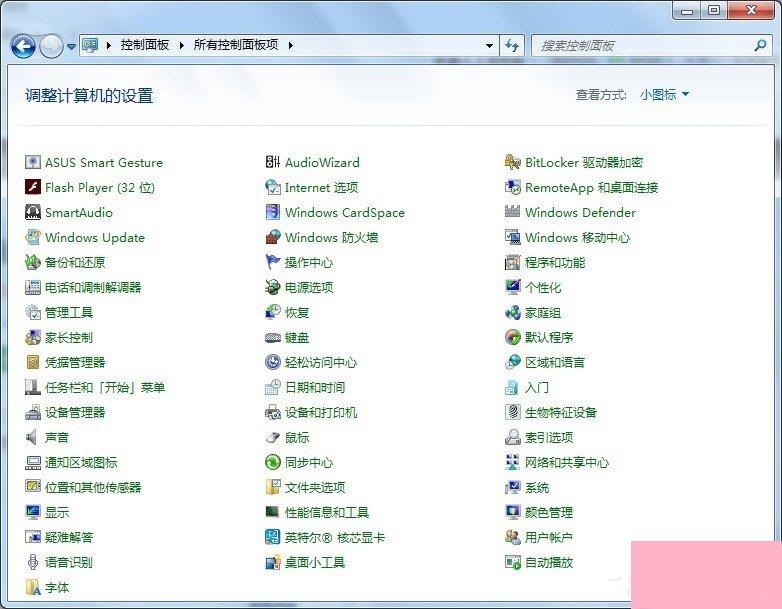This screenshot has height=609, width=782.
Task: Refresh the control panel address bar
Action: pos(512,45)
